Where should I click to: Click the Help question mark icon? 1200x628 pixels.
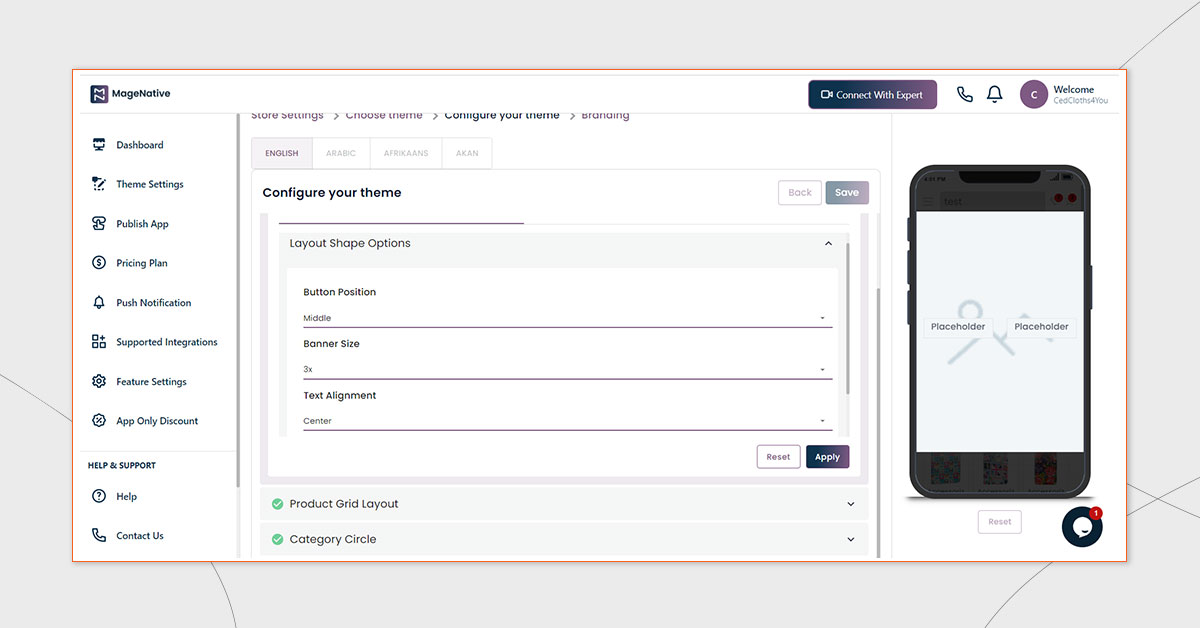[99, 496]
